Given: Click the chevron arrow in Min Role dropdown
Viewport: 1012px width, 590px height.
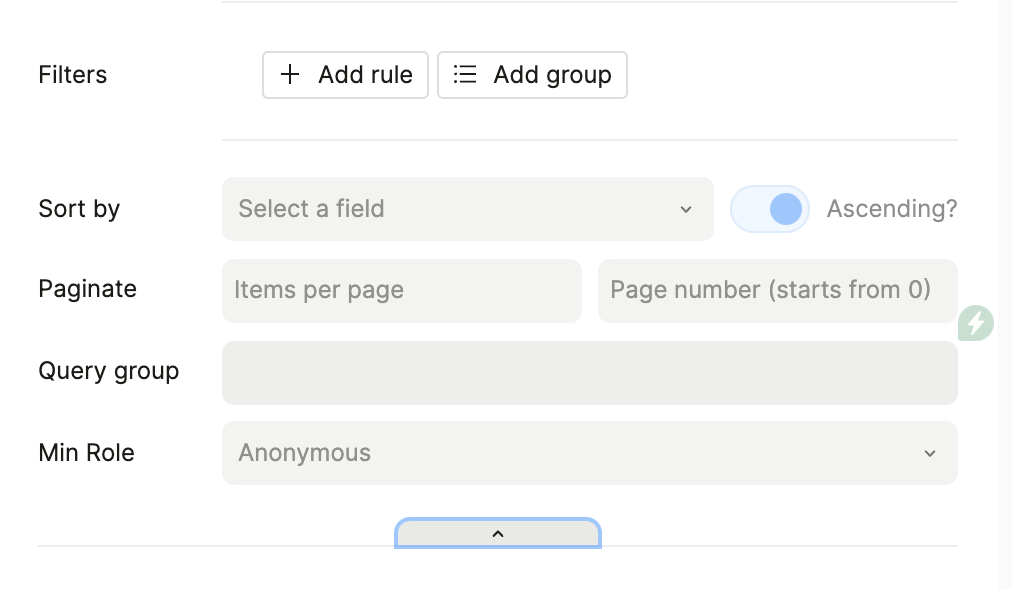Looking at the screenshot, I should (x=930, y=453).
